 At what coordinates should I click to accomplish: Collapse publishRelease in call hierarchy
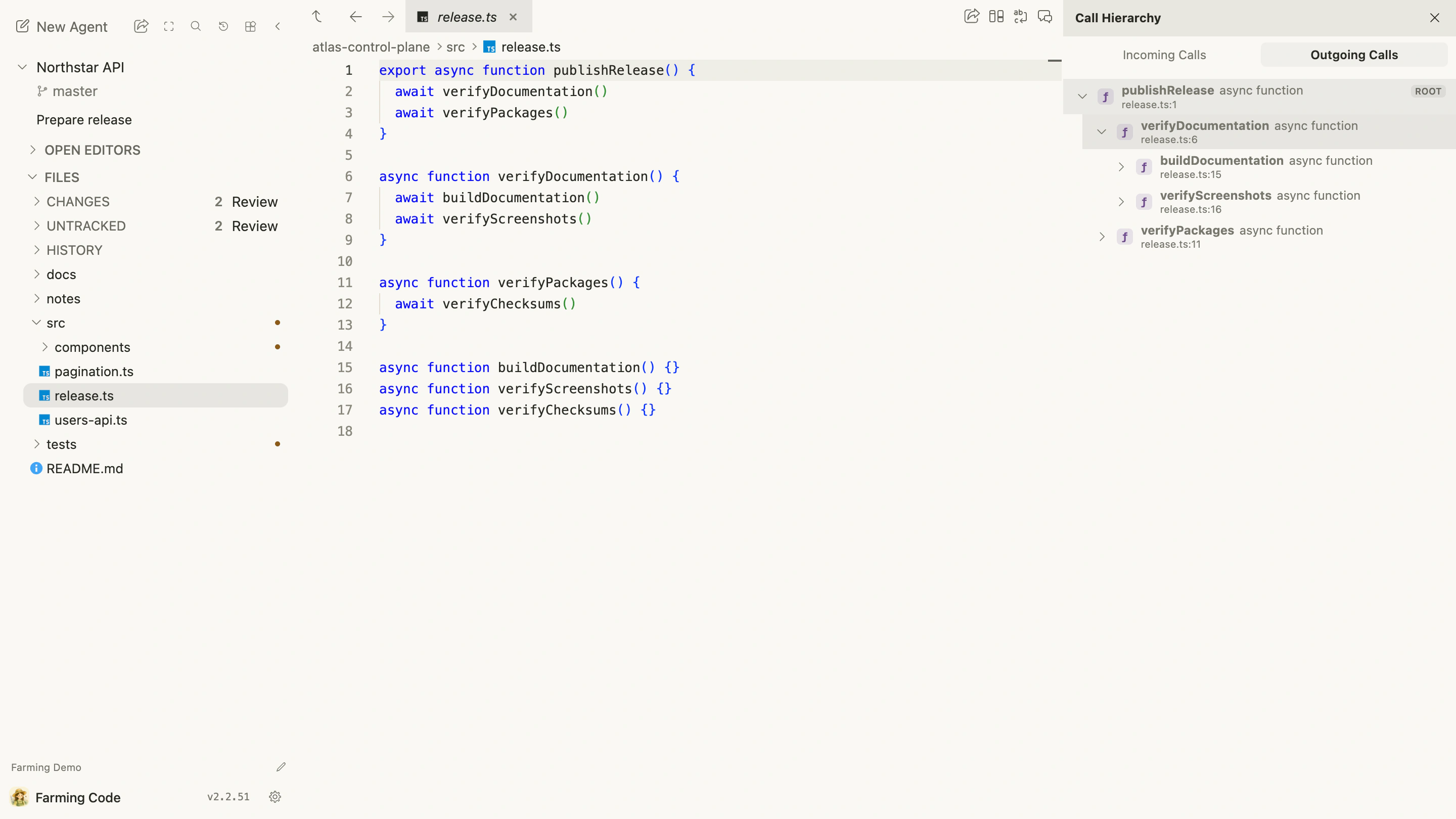pyautogui.click(x=1082, y=97)
